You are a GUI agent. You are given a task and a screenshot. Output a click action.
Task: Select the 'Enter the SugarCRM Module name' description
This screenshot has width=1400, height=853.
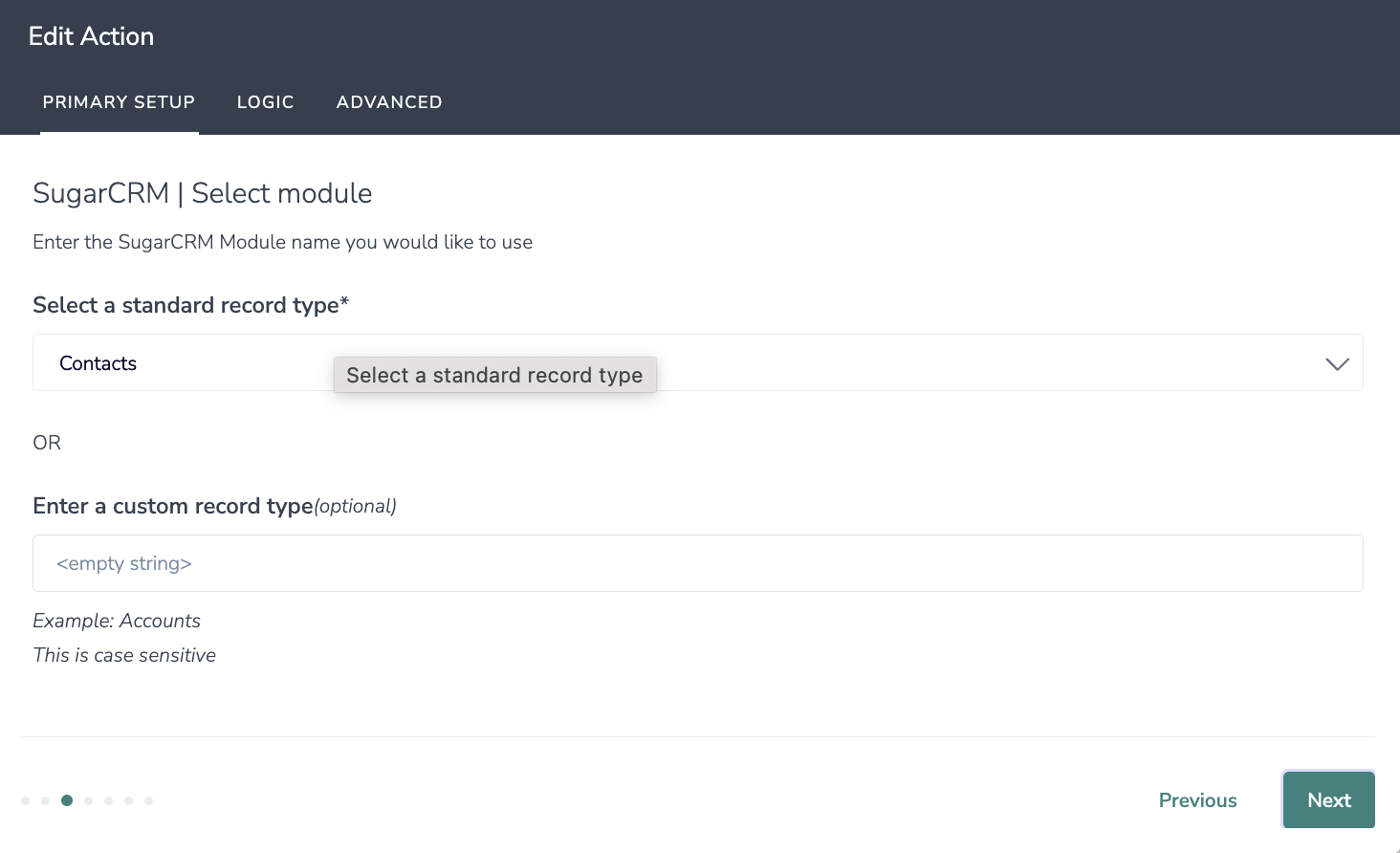(x=283, y=242)
